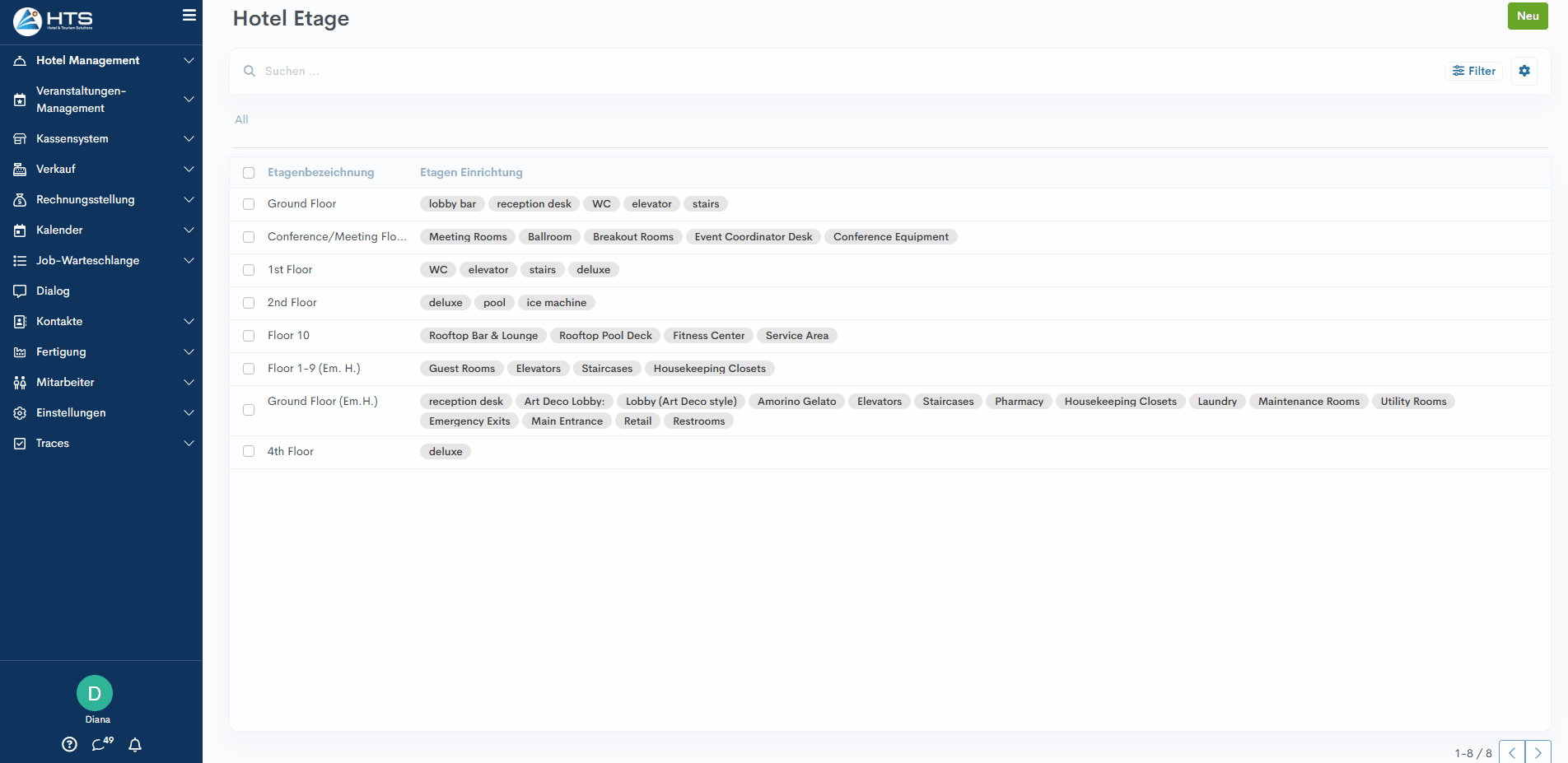Go to next page arrow
The image size is (1568, 763).
(x=1538, y=752)
